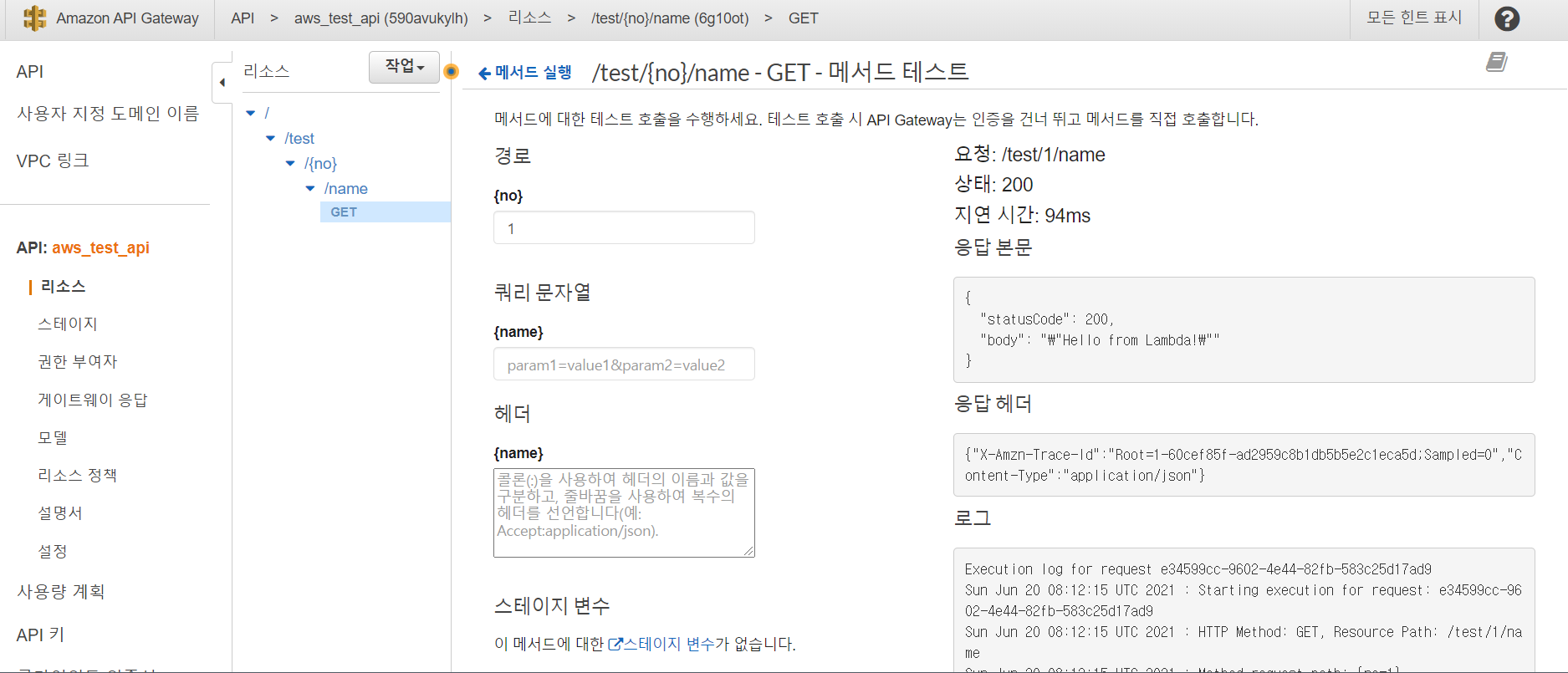This screenshot has width=1568, height=673.
Task: Open 스테이지 in sidebar
Action: click(x=68, y=324)
